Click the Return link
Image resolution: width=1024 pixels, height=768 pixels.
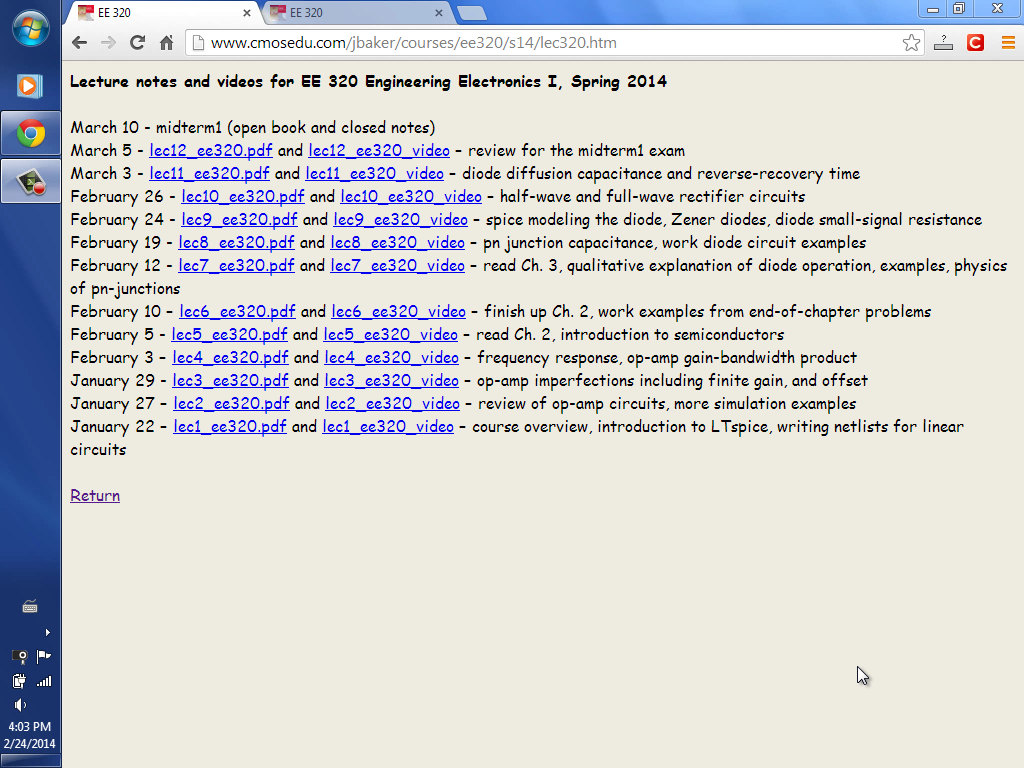tap(95, 496)
